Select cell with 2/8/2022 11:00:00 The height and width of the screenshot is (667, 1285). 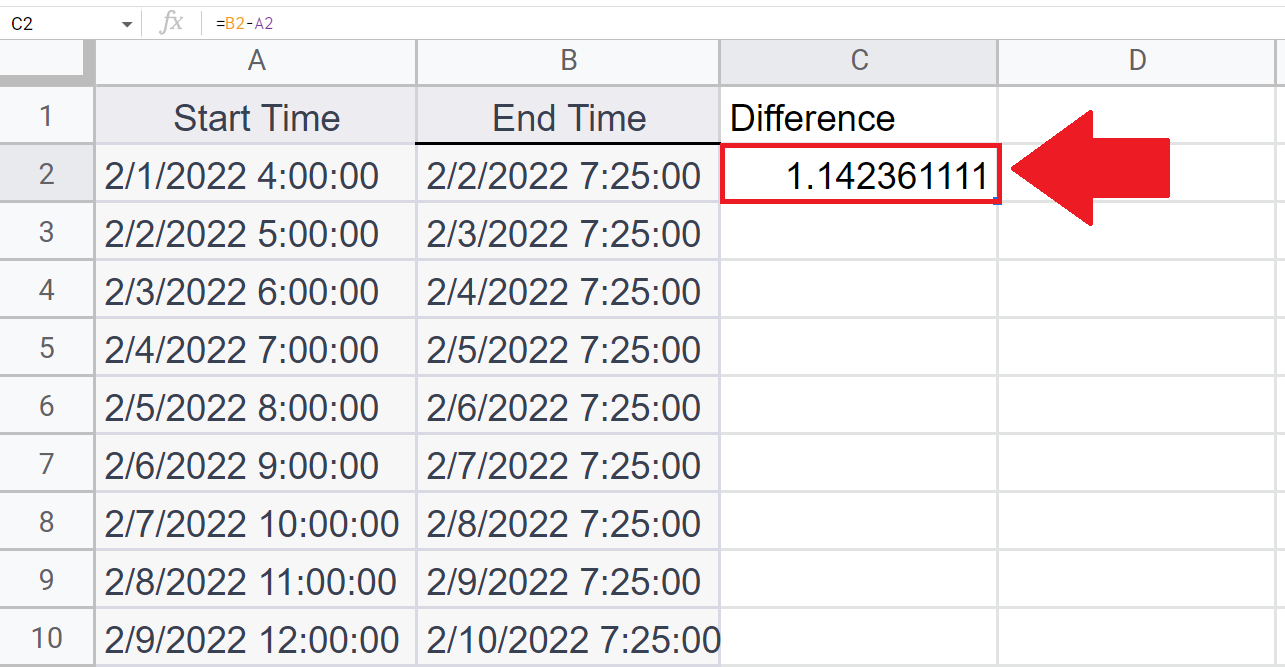click(256, 580)
